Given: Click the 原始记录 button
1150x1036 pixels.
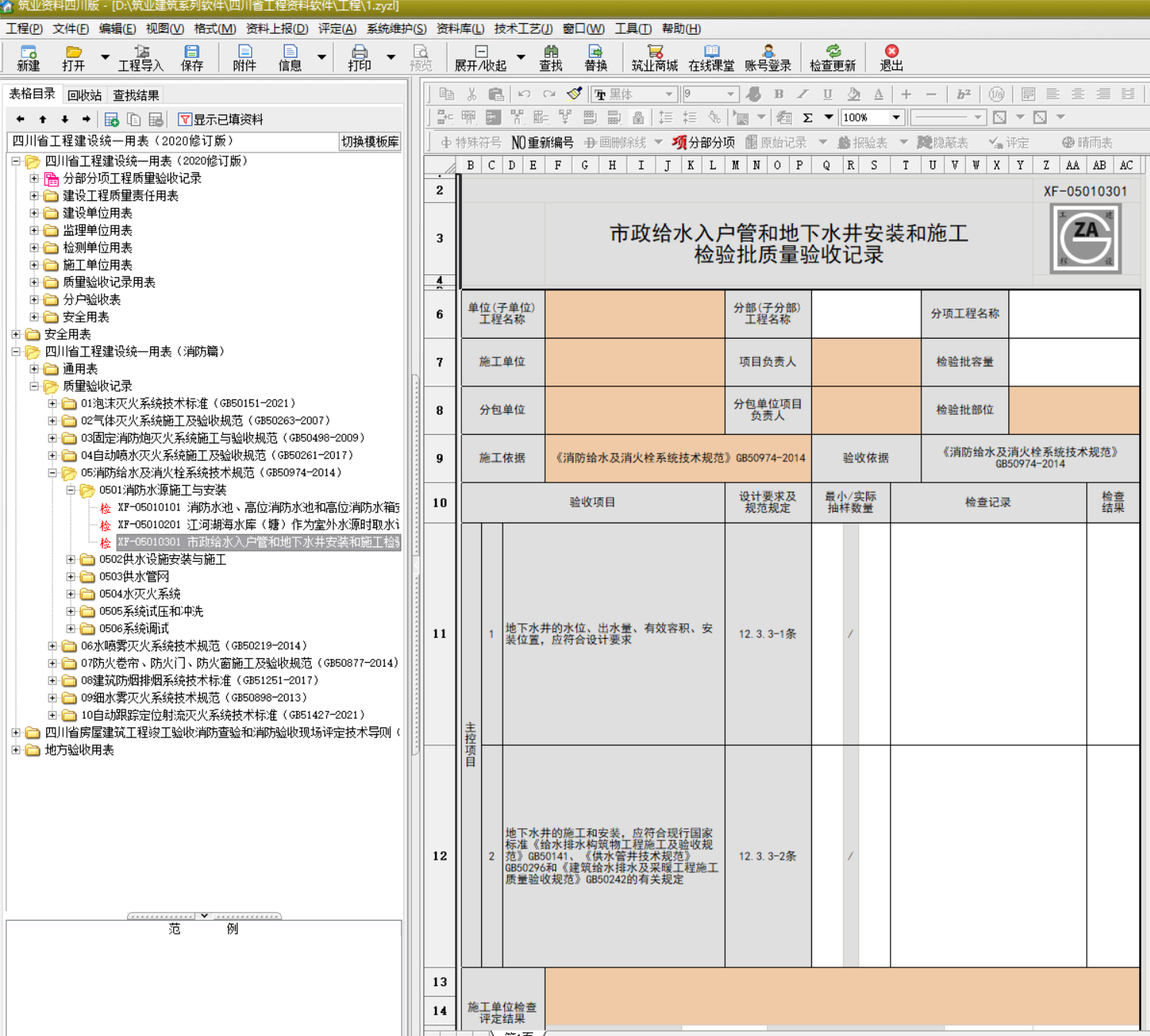Looking at the screenshot, I should coord(776,142).
